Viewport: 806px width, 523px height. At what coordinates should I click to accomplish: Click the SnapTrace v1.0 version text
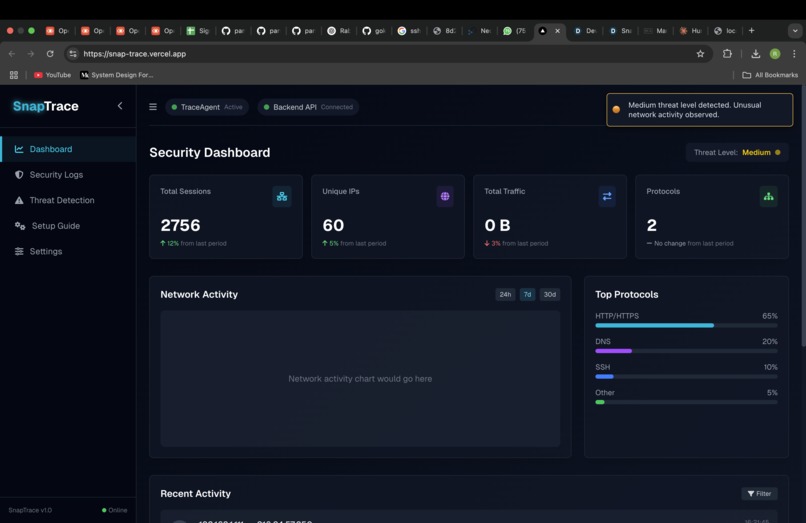click(x=30, y=510)
